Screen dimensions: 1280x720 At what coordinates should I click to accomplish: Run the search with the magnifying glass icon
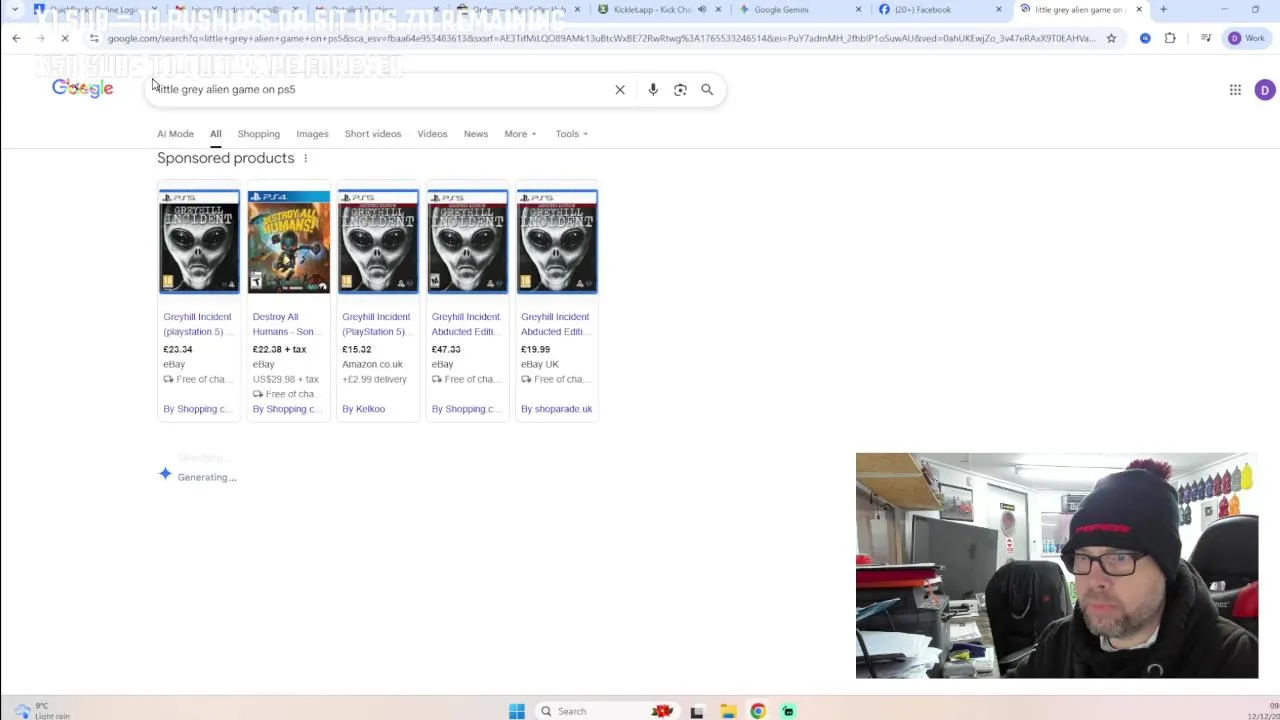click(707, 89)
